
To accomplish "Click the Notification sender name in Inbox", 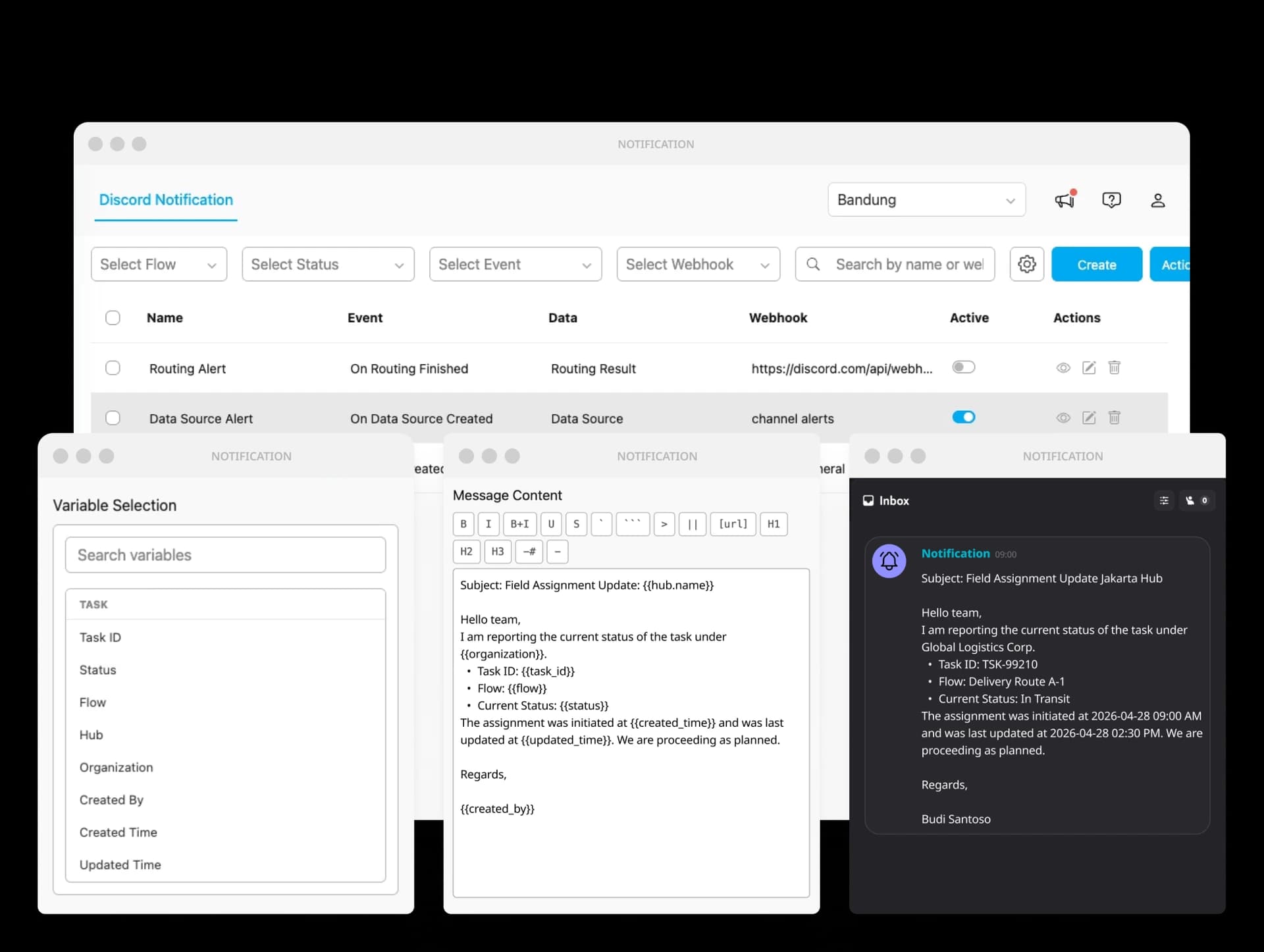I will 955,553.
